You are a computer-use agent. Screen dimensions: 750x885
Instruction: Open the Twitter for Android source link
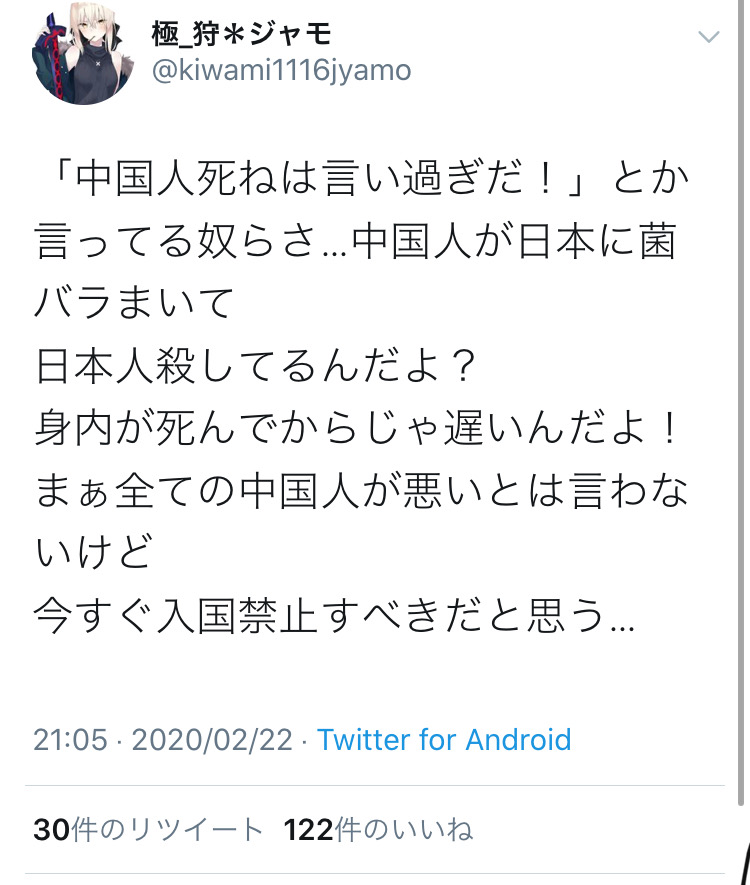coord(444,739)
